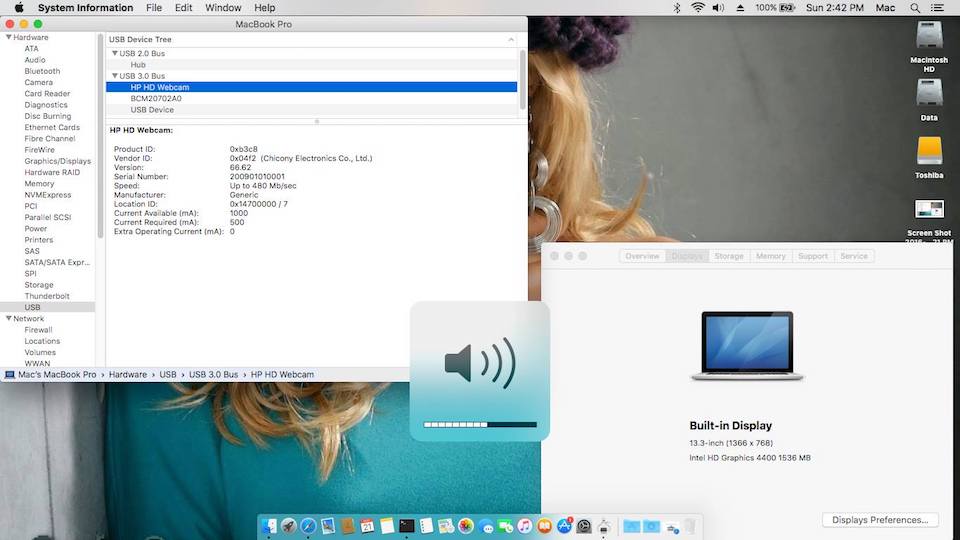This screenshot has width=960, height=540.
Task: Click Bluetooth icon in menu bar
Action: pyautogui.click(x=677, y=8)
